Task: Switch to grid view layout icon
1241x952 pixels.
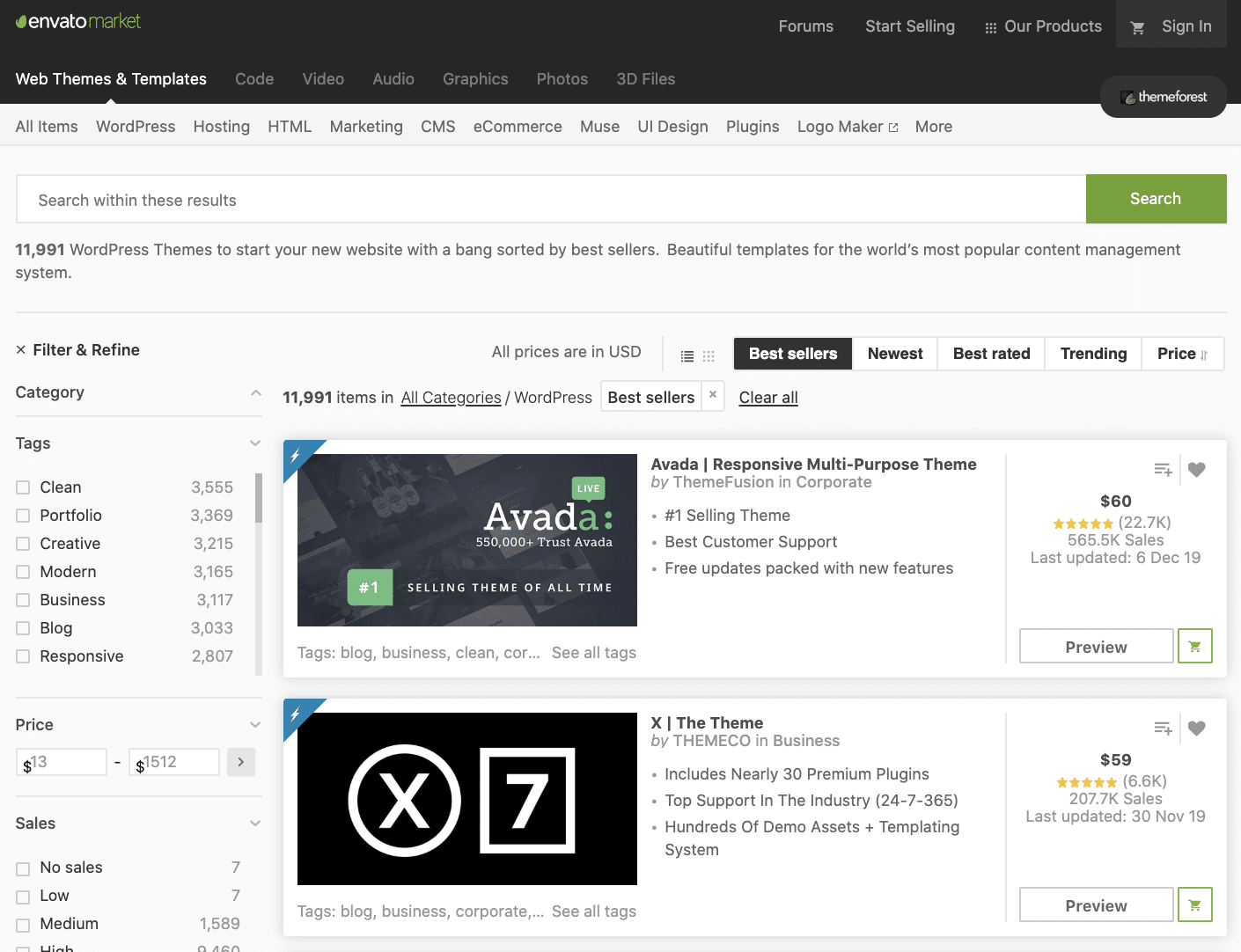Action: pos(709,356)
